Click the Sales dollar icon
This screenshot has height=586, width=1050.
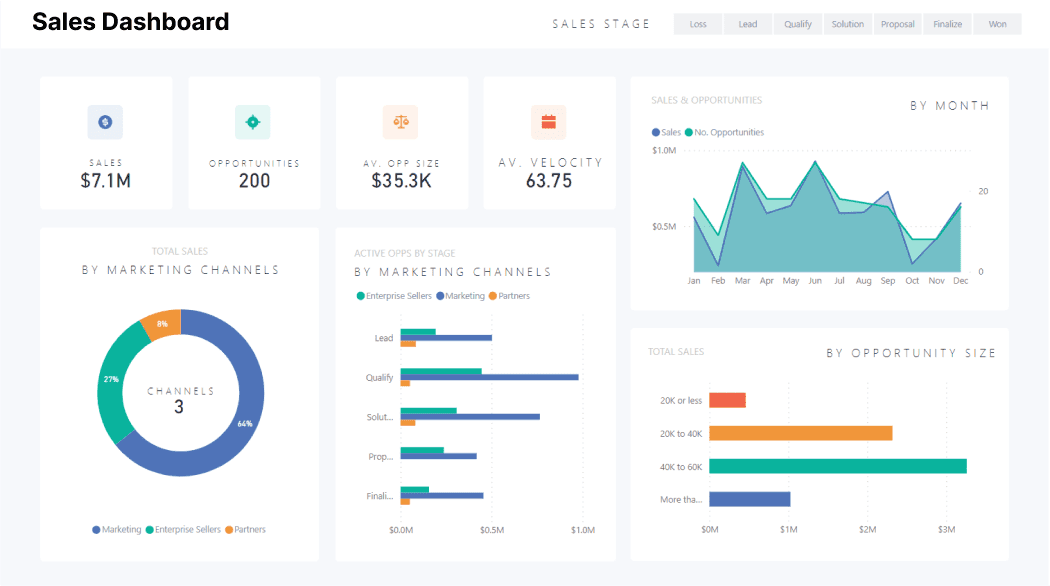(106, 121)
